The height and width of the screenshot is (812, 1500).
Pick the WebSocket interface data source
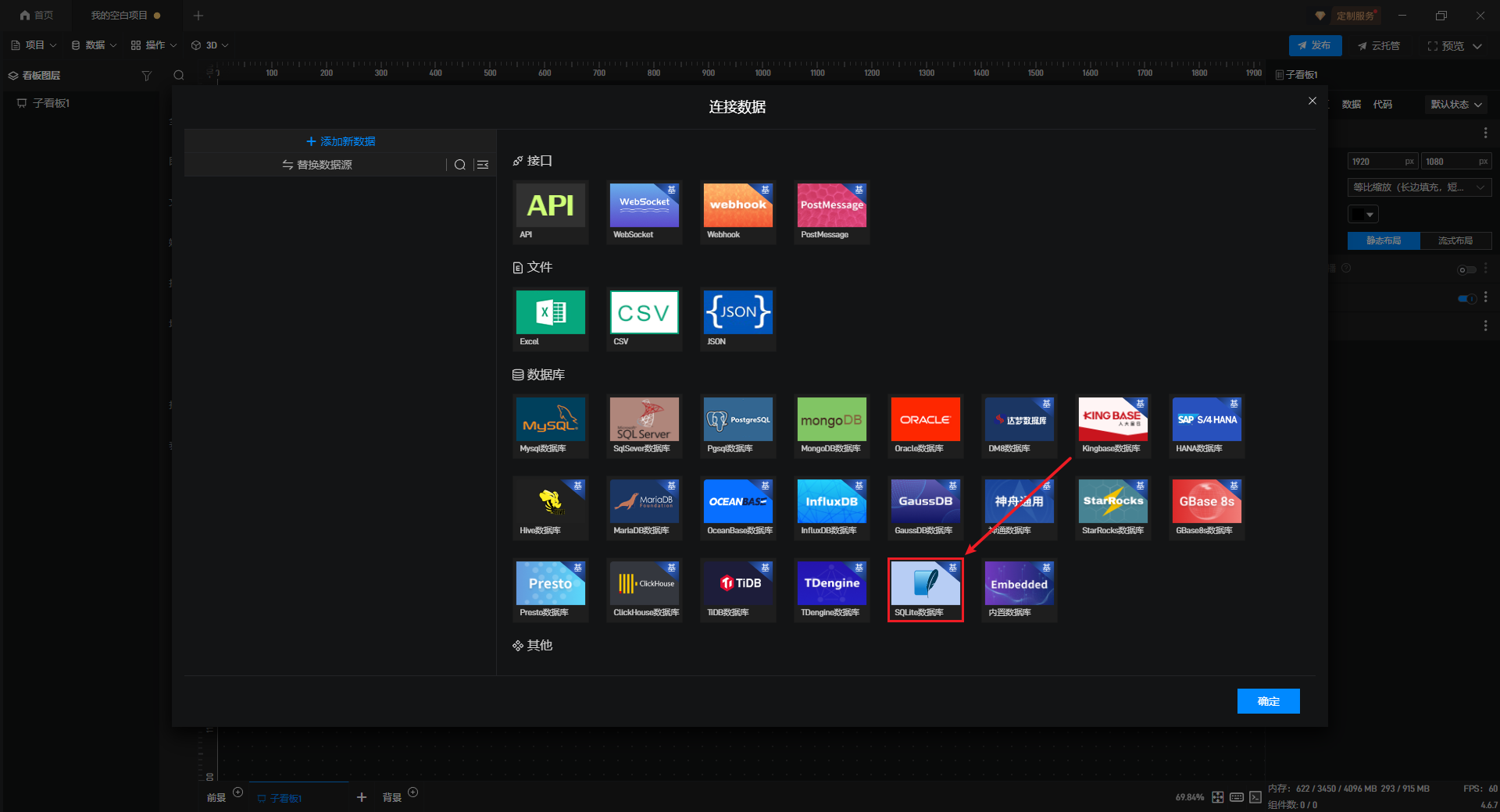point(644,212)
